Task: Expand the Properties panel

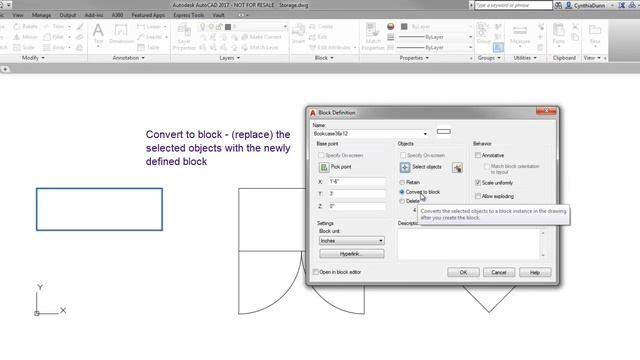Action: [414, 58]
